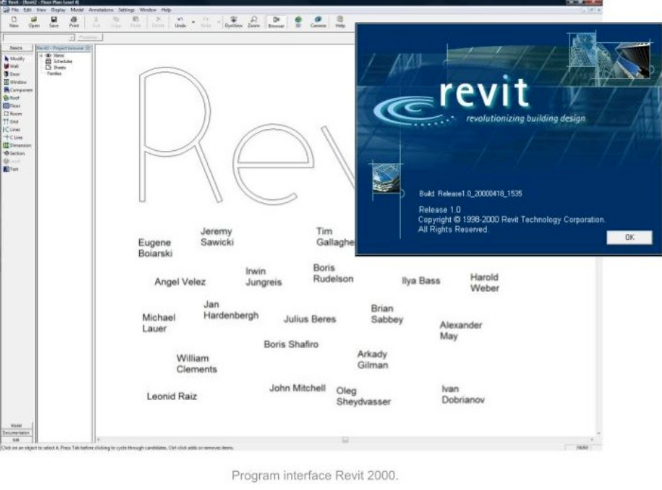Image resolution: width=662 pixels, height=490 pixels.
Task: Pick the Door tool
Action: [12, 74]
